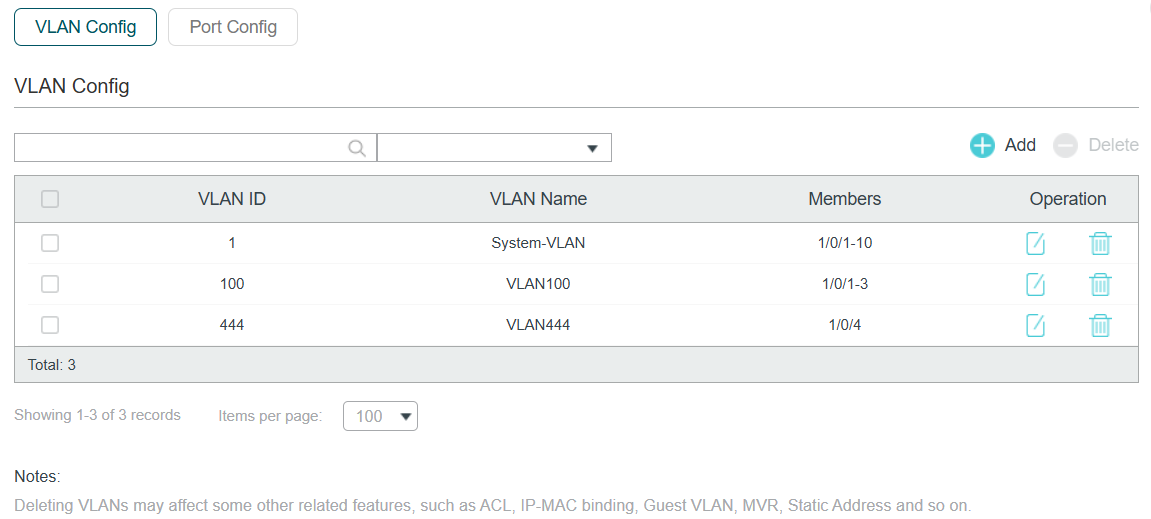
Task: Toggle the select-all header checkbox
Action: click(x=50, y=199)
